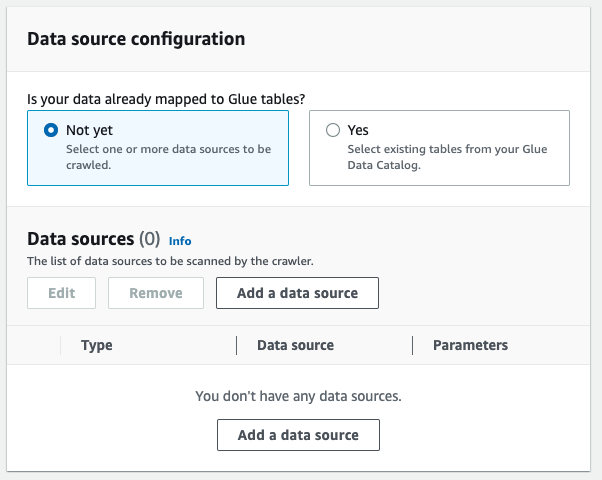
Task: Click the Data source column header
Action: coord(296,345)
